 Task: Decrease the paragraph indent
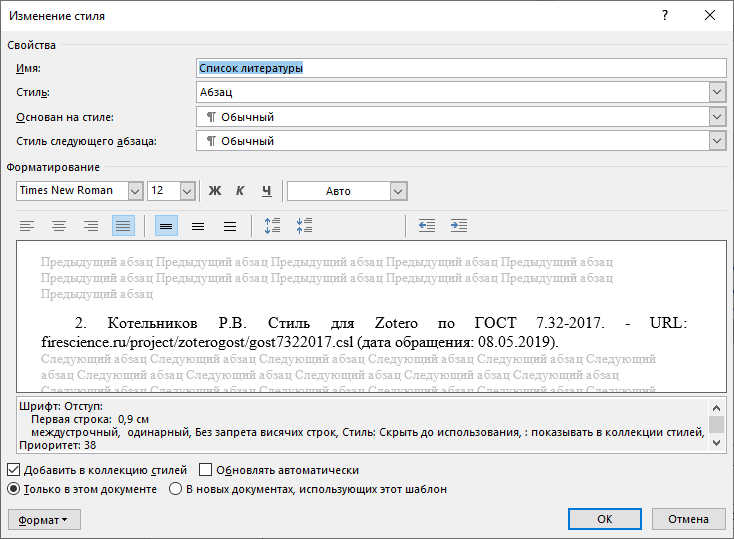coord(427,226)
